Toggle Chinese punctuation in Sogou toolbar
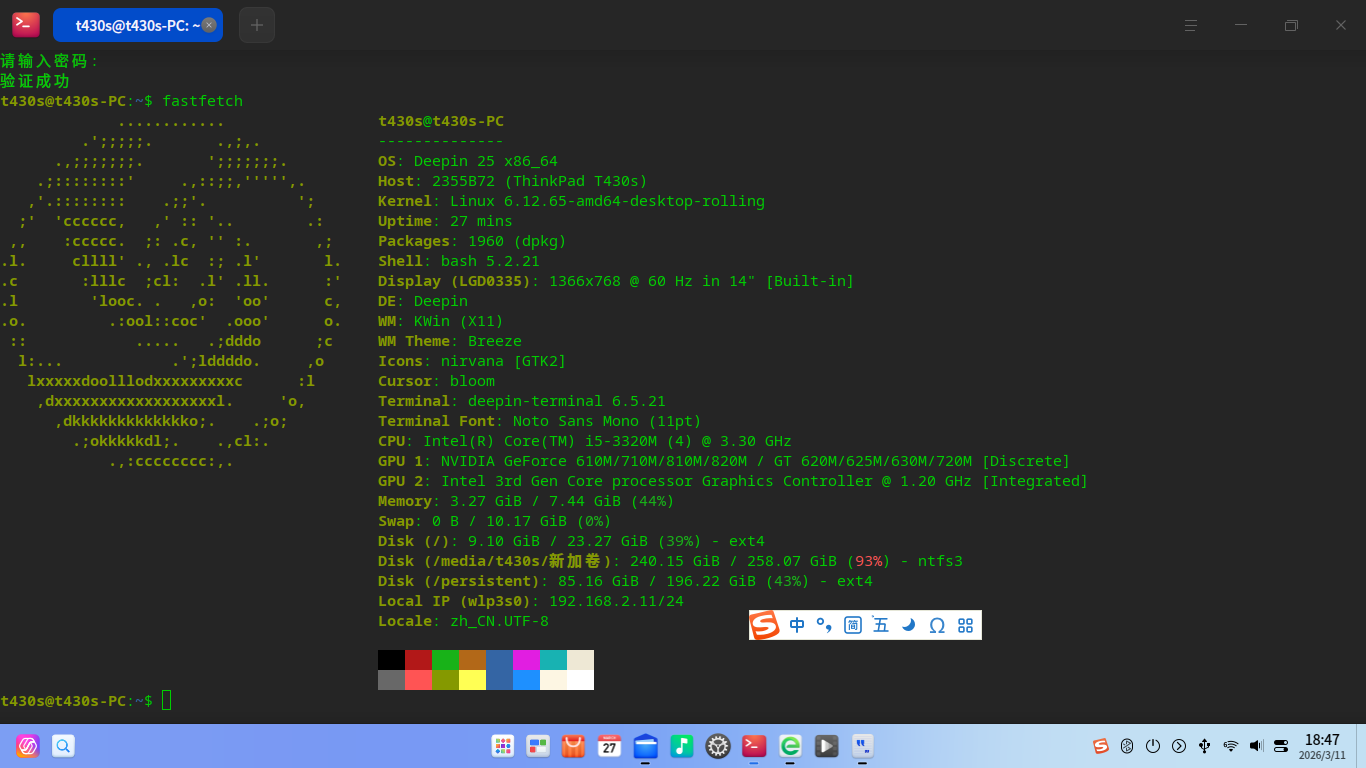 coord(824,625)
